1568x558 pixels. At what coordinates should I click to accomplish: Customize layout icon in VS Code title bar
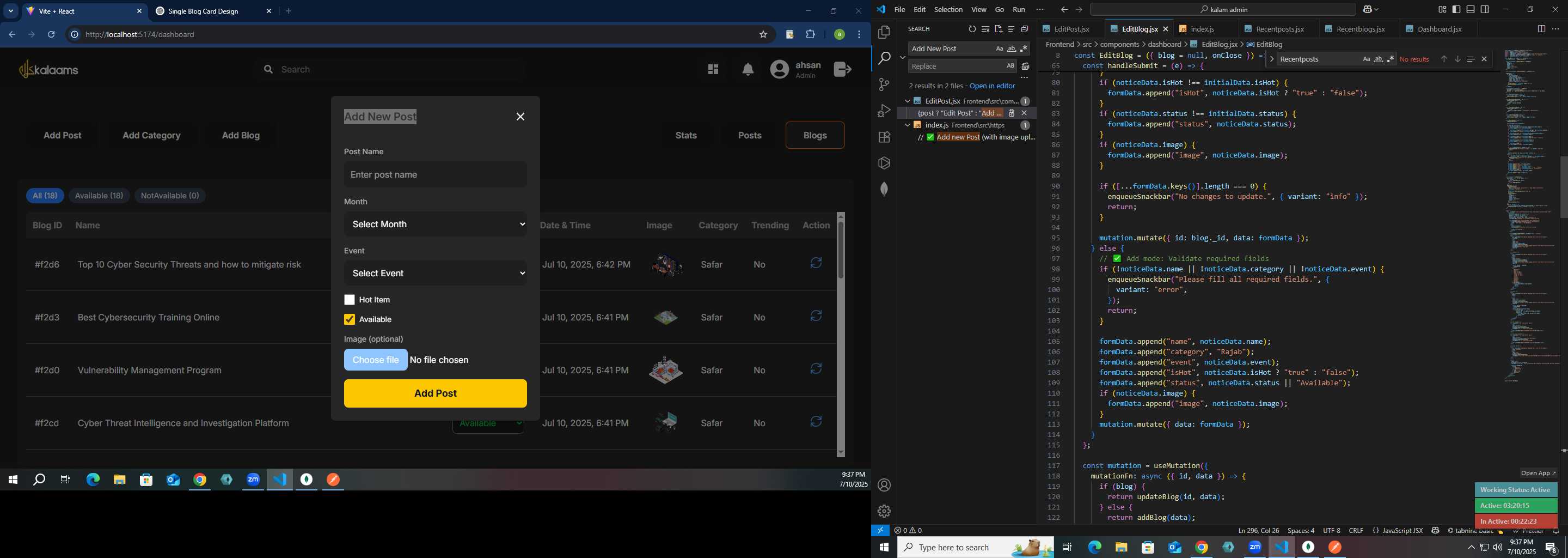1442,10
